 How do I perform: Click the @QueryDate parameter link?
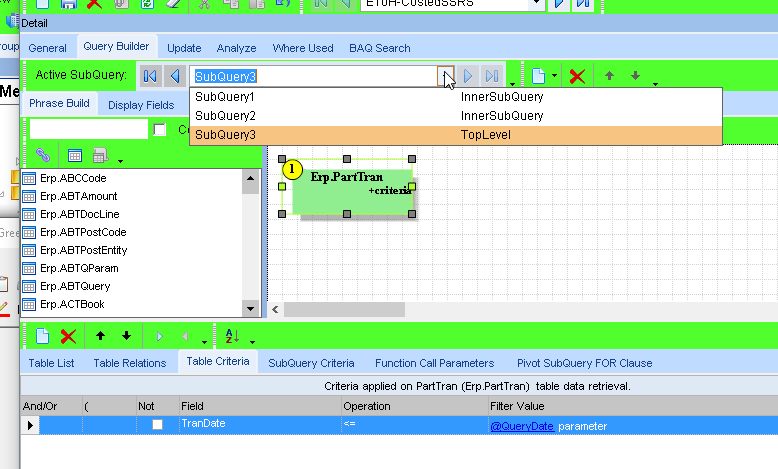click(521, 426)
